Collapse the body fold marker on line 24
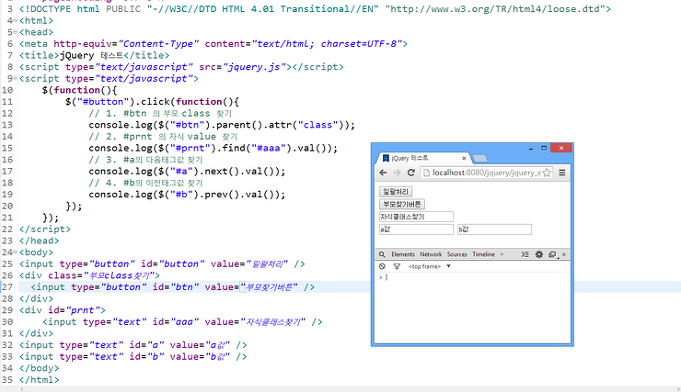The height and width of the screenshot is (392, 681). point(16,252)
